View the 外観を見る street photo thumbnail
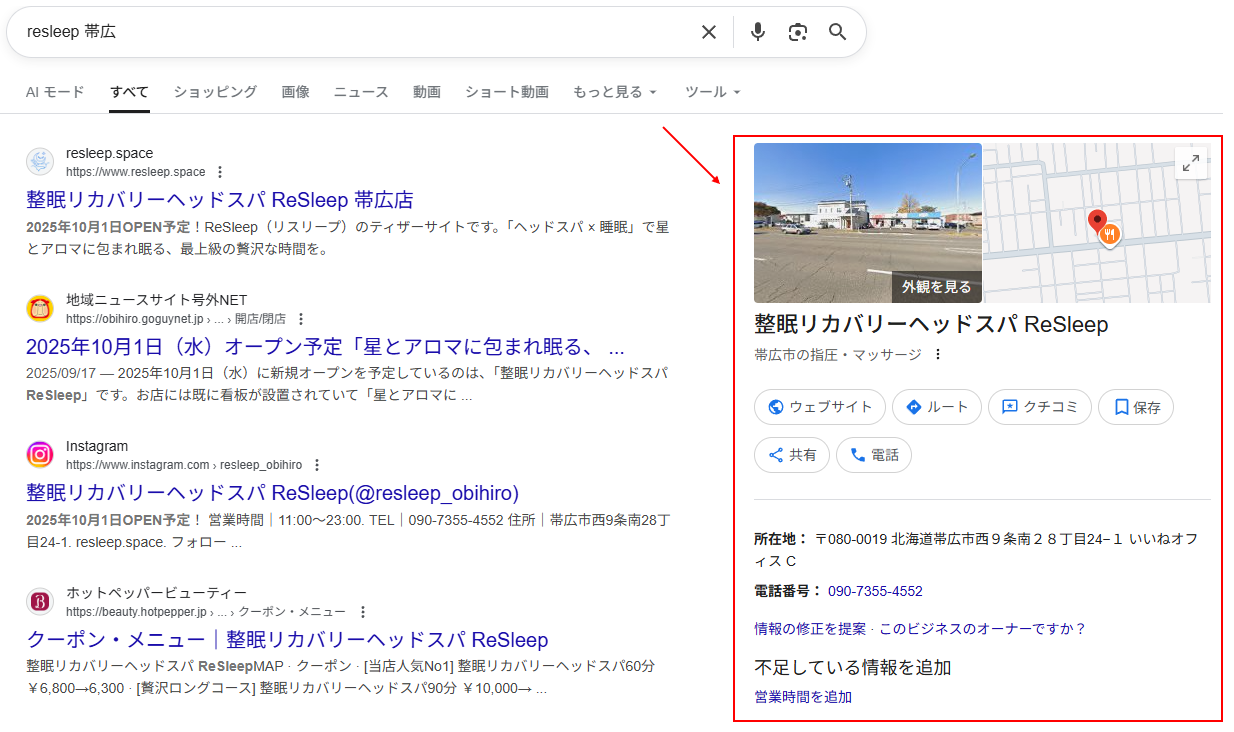This screenshot has width=1234, height=732. [x=867, y=222]
